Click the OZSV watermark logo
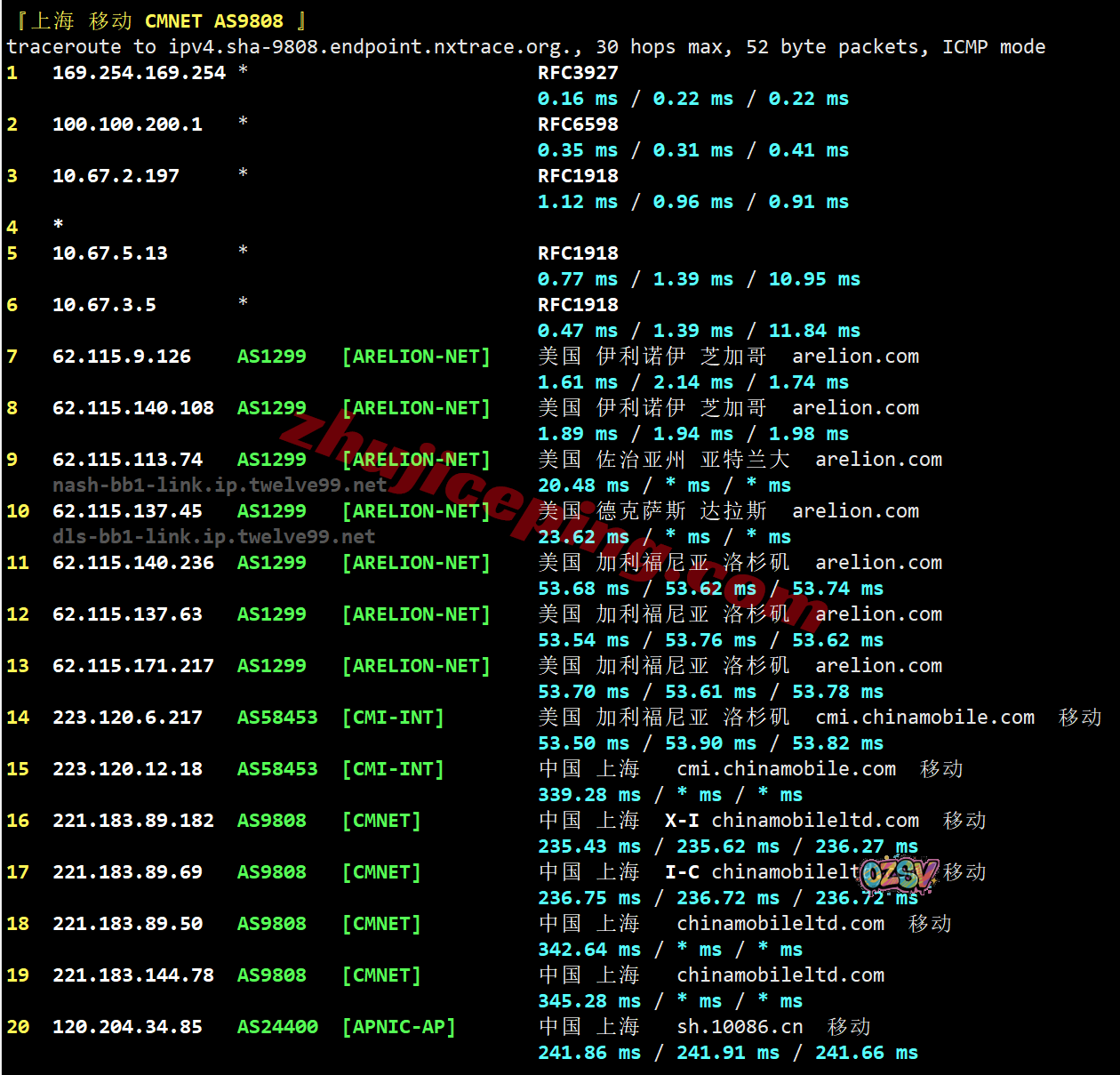The image size is (1120, 1075). [x=900, y=875]
